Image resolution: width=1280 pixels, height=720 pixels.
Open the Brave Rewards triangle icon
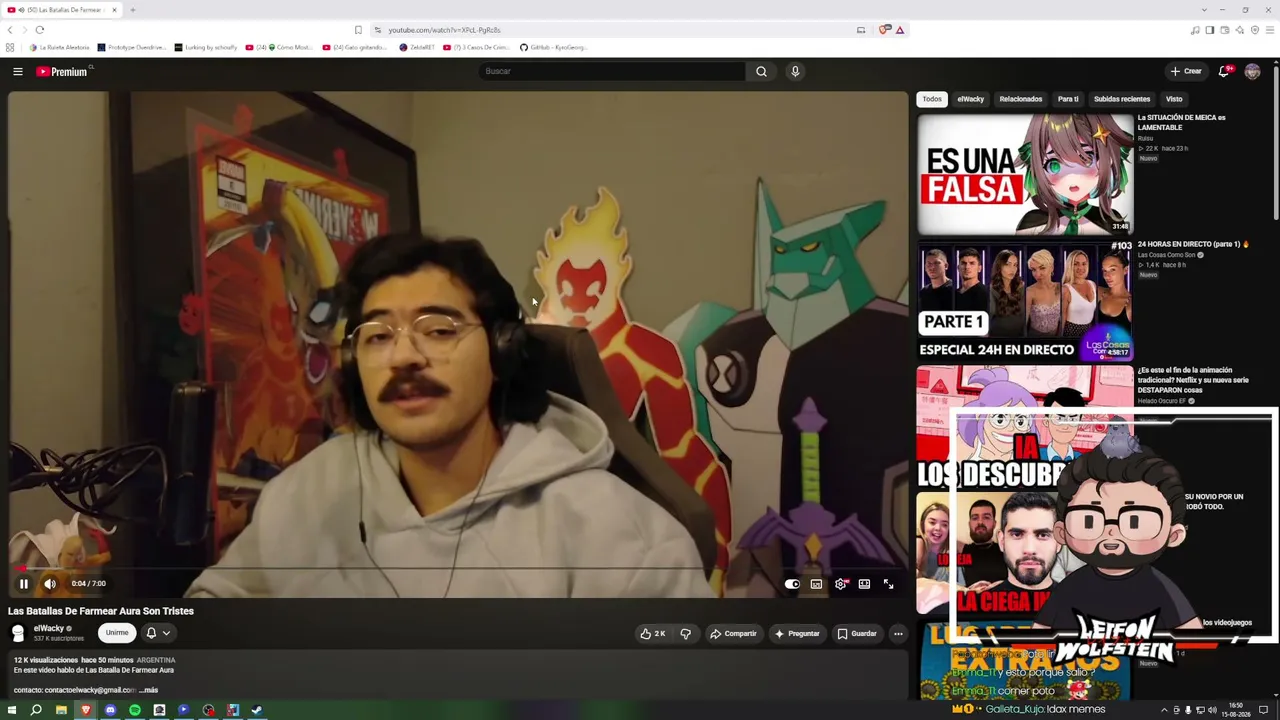[x=900, y=30]
